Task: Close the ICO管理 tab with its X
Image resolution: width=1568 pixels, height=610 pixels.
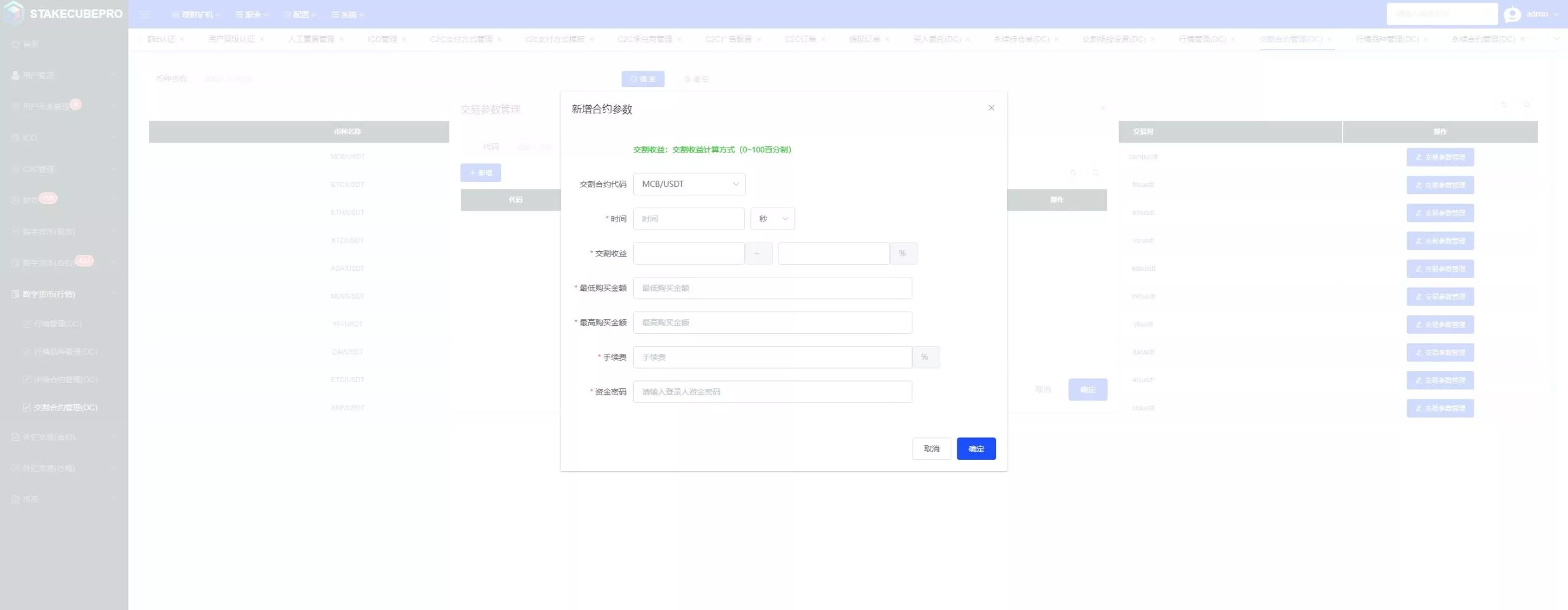Action: tap(404, 39)
